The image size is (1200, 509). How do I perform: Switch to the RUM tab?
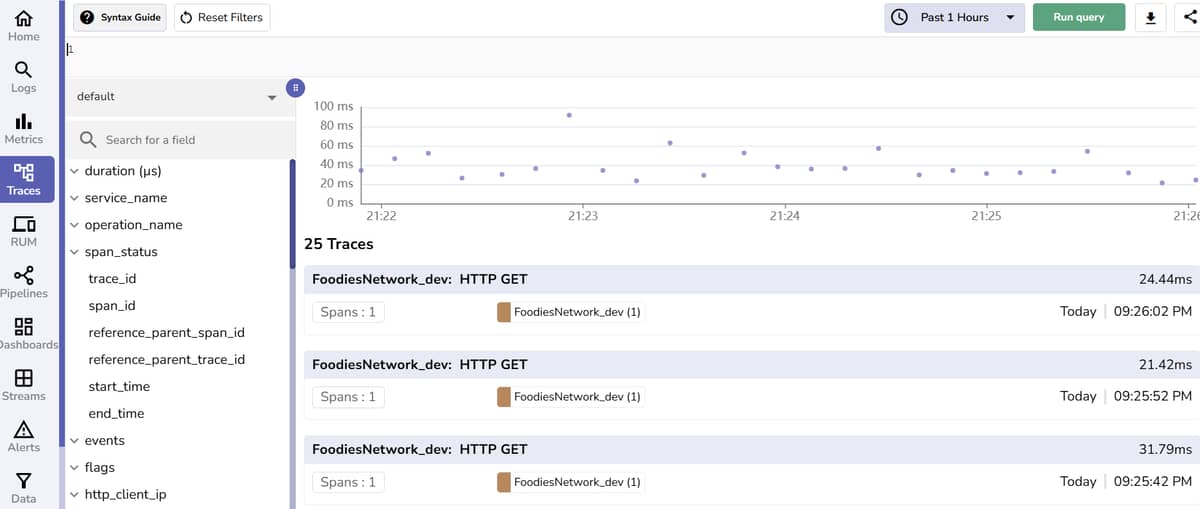pos(24,231)
